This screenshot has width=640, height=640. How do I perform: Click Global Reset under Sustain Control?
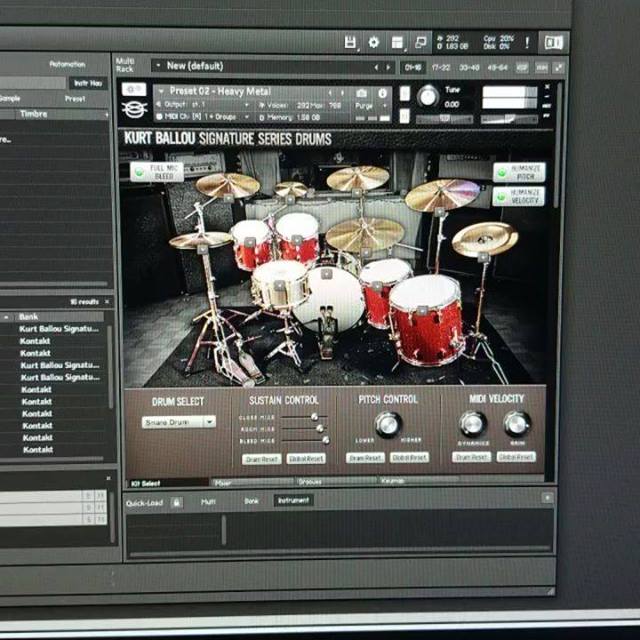click(x=306, y=459)
